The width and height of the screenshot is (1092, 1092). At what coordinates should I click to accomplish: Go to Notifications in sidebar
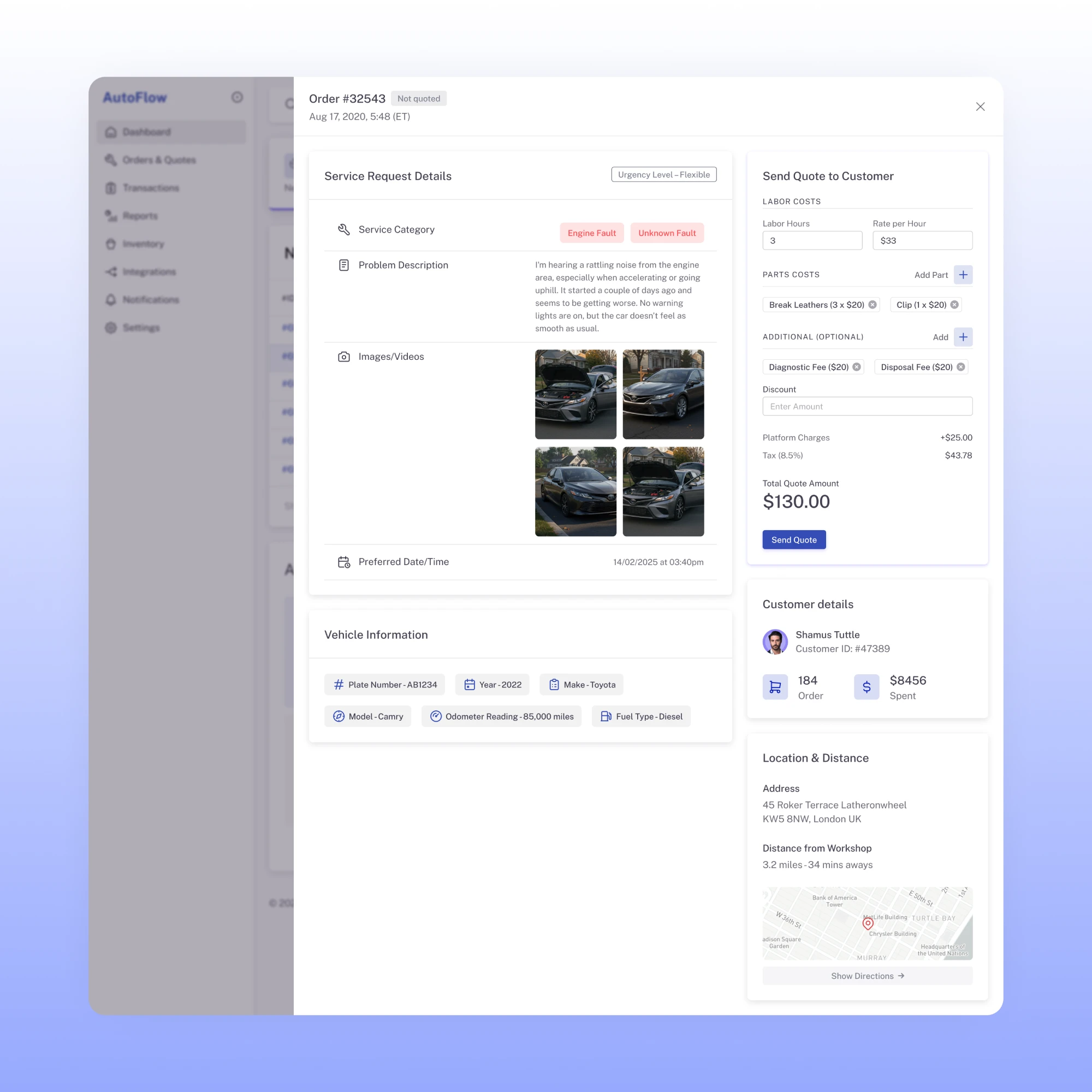pos(150,300)
